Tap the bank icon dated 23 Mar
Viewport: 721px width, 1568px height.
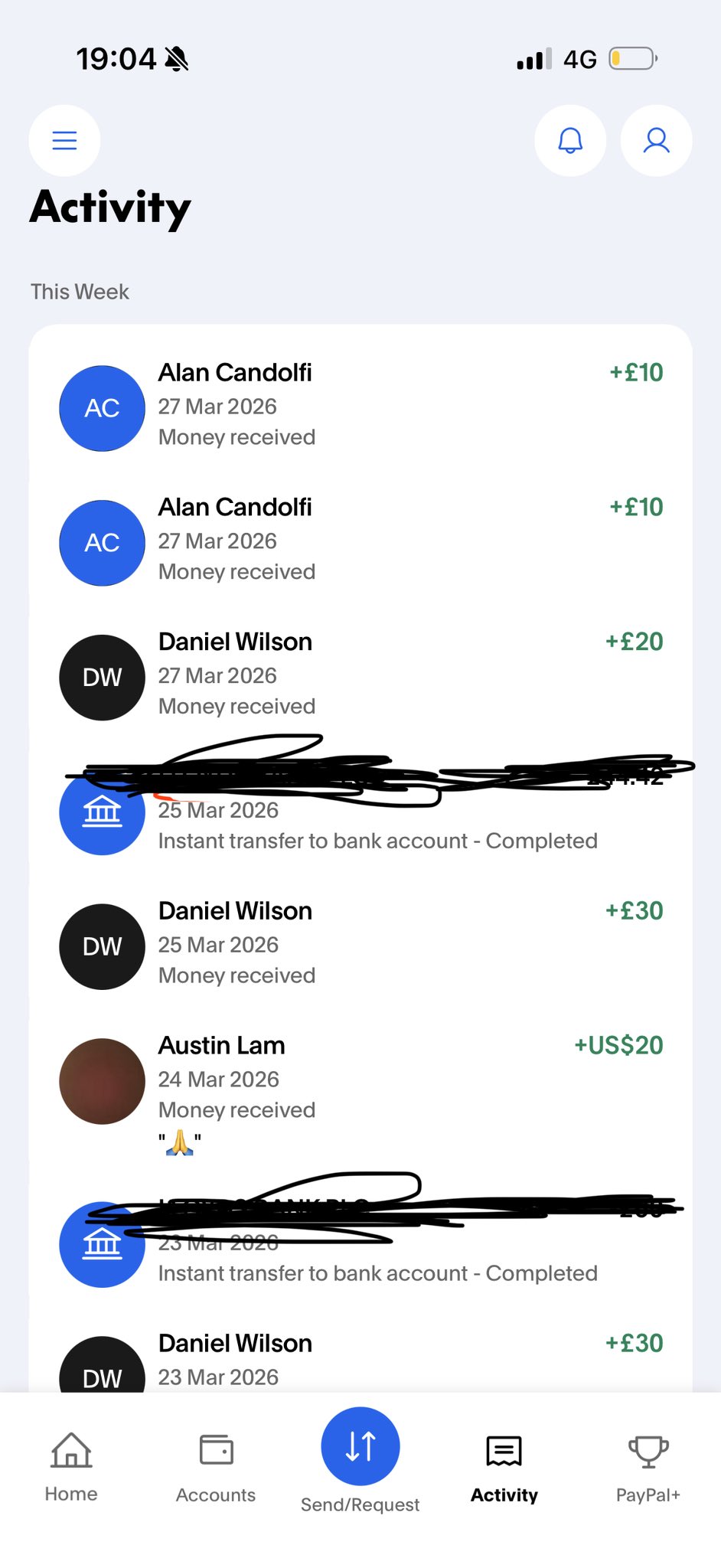point(102,1245)
